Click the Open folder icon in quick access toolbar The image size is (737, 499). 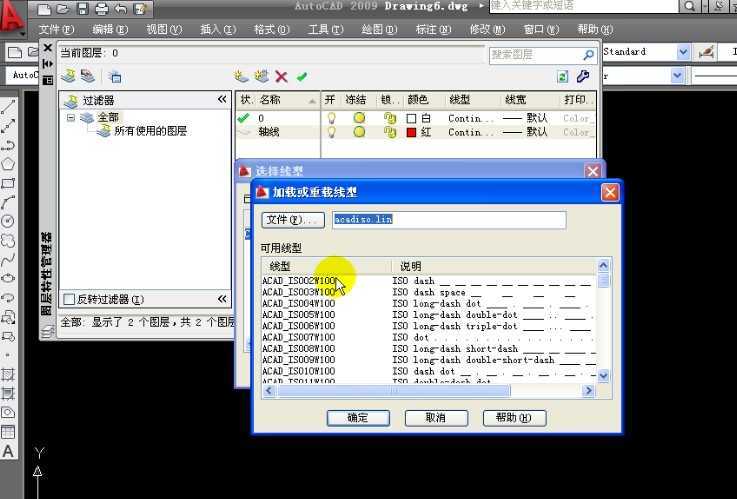63,9
